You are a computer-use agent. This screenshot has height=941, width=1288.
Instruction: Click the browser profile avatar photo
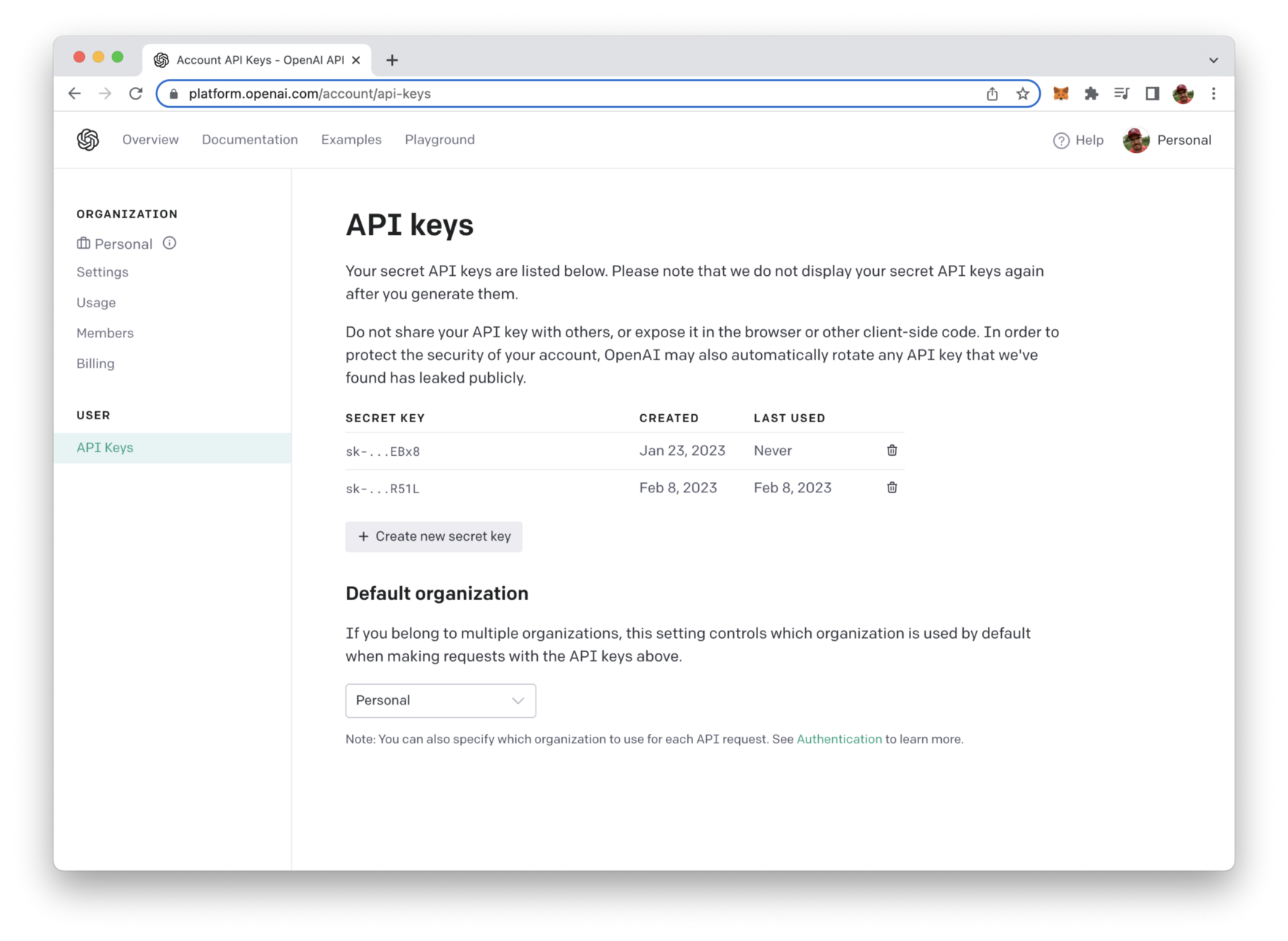1183,94
